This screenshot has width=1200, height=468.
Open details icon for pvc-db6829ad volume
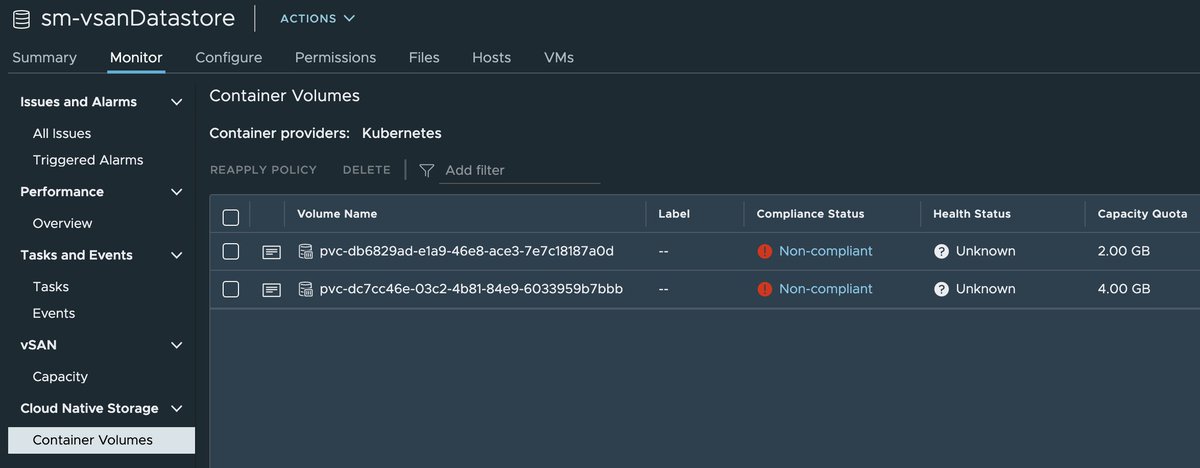tap(271, 252)
